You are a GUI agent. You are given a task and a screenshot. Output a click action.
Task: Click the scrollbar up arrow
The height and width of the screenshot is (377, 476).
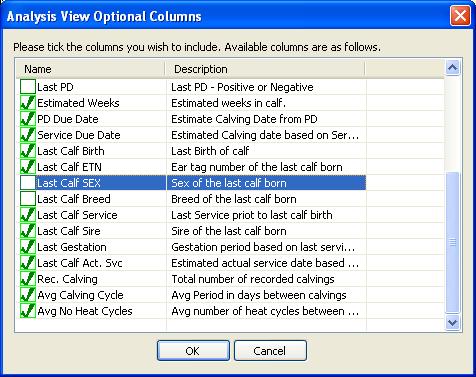tap(453, 68)
